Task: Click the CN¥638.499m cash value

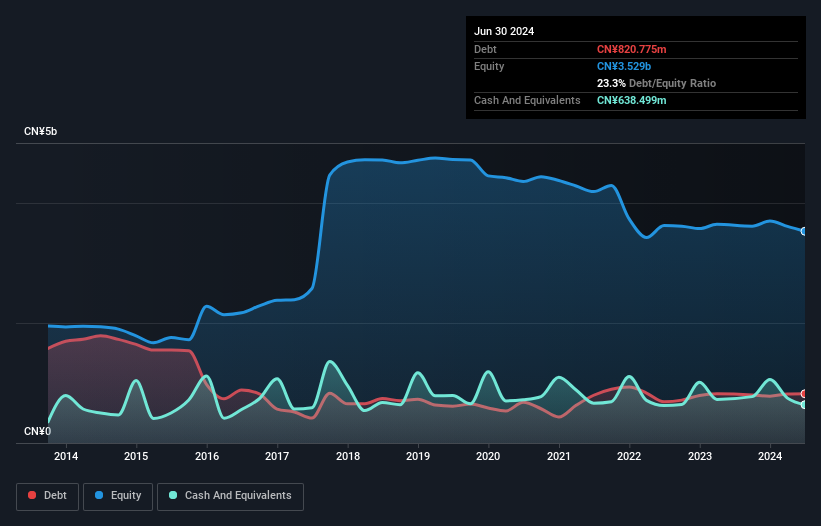Action: click(631, 100)
